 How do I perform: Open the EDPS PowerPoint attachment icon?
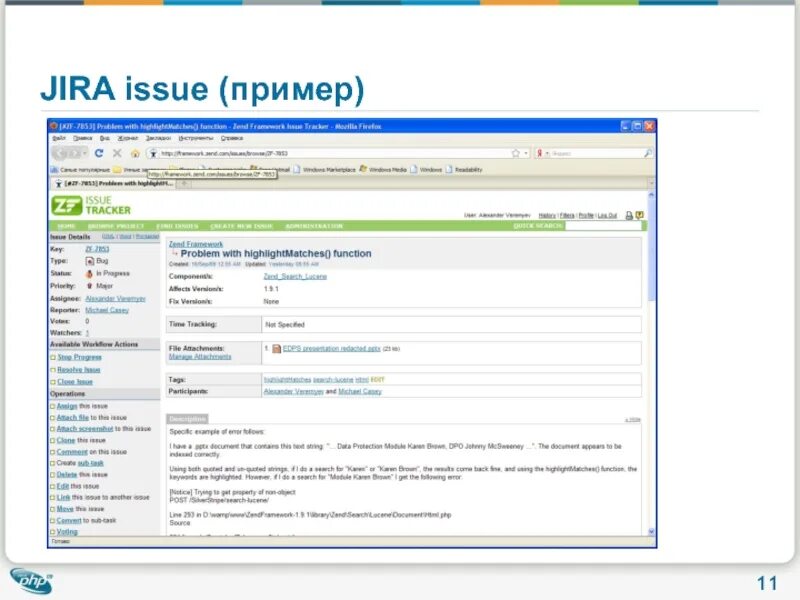click(x=276, y=349)
